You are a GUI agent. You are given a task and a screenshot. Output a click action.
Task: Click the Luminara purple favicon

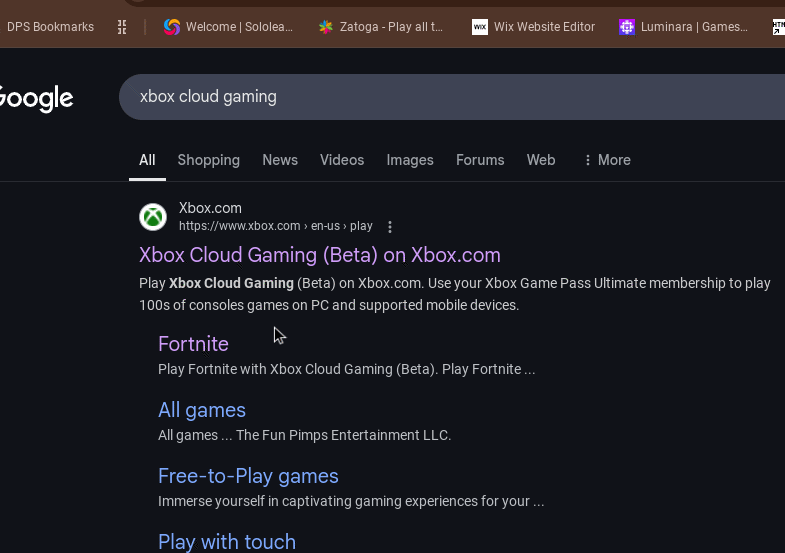point(627,27)
